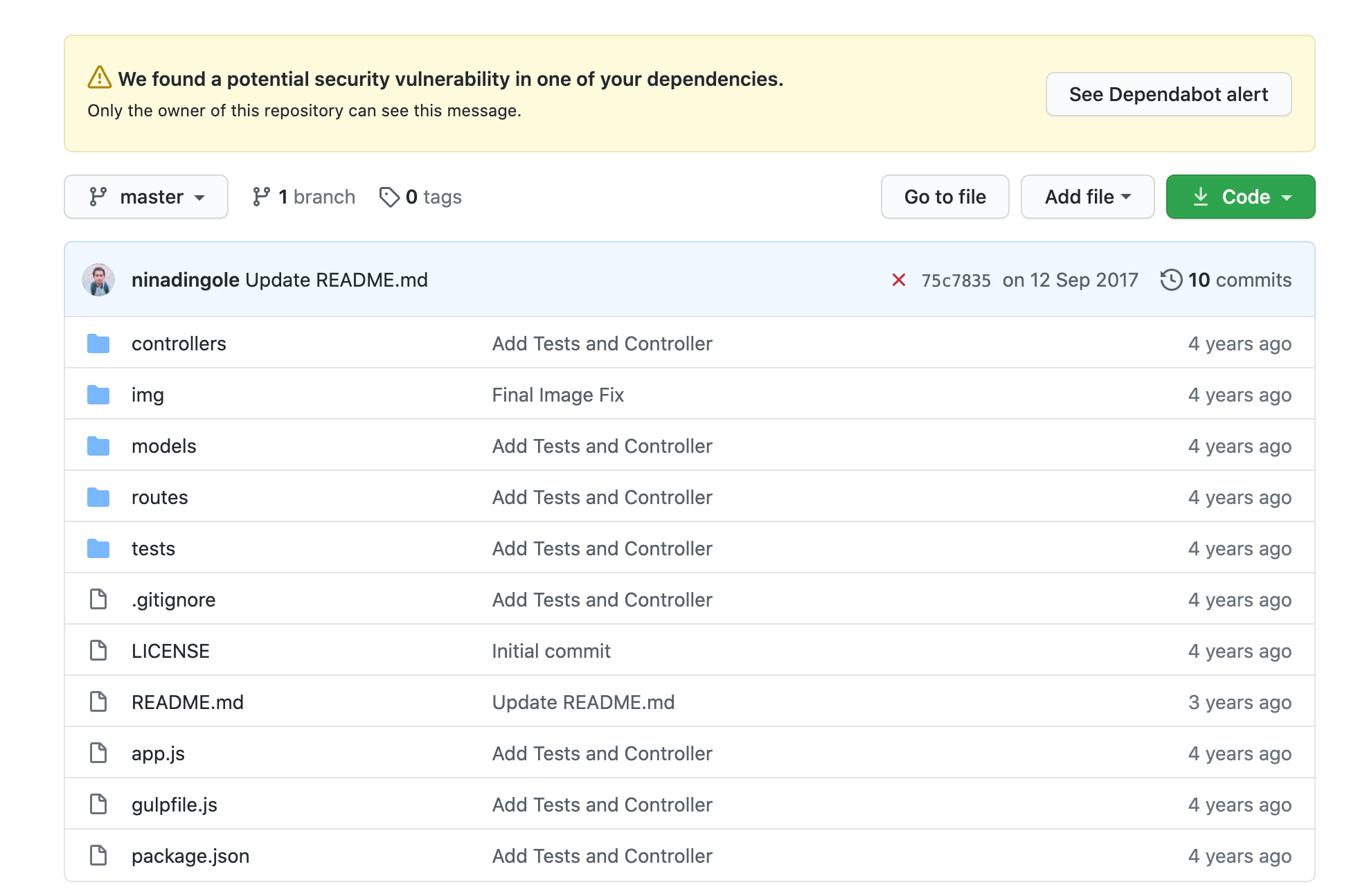Viewport: 1349px width, 896px height.
Task: Click the package.json file icon
Action: (98, 856)
